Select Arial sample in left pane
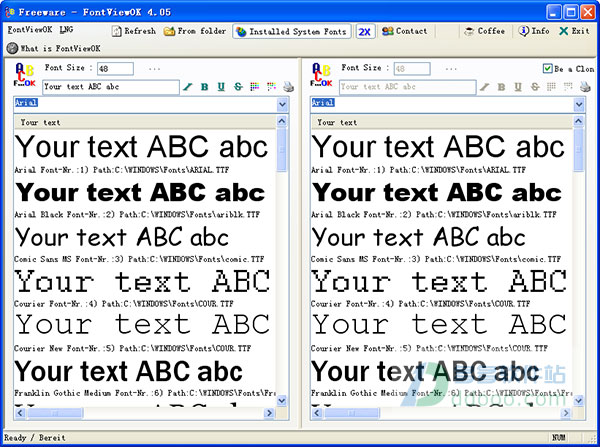Viewport: 600px width, 447px height. (142, 147)
